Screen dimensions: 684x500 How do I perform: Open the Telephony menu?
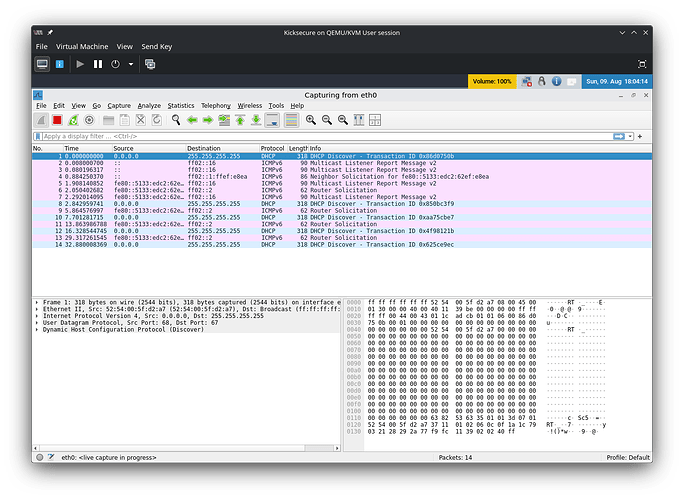[x=215, y=106]
